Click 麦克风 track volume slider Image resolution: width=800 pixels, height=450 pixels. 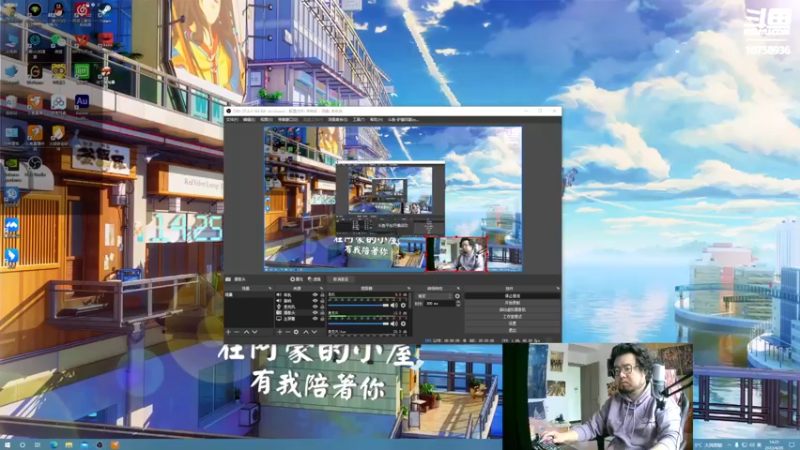tap(359, 323)
